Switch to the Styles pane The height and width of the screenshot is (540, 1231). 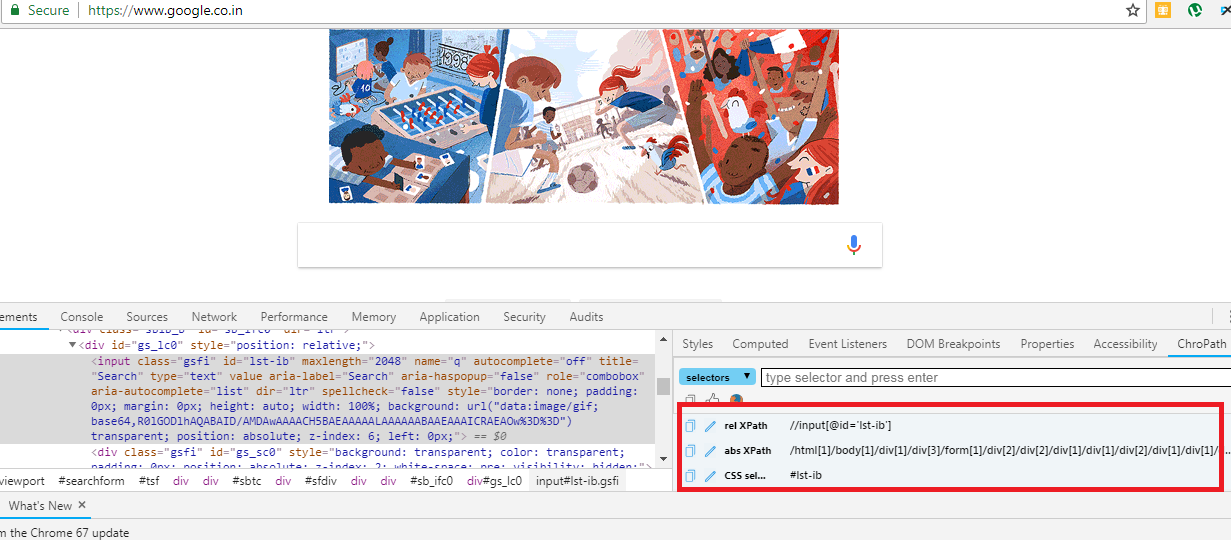[x=697, y=344]
